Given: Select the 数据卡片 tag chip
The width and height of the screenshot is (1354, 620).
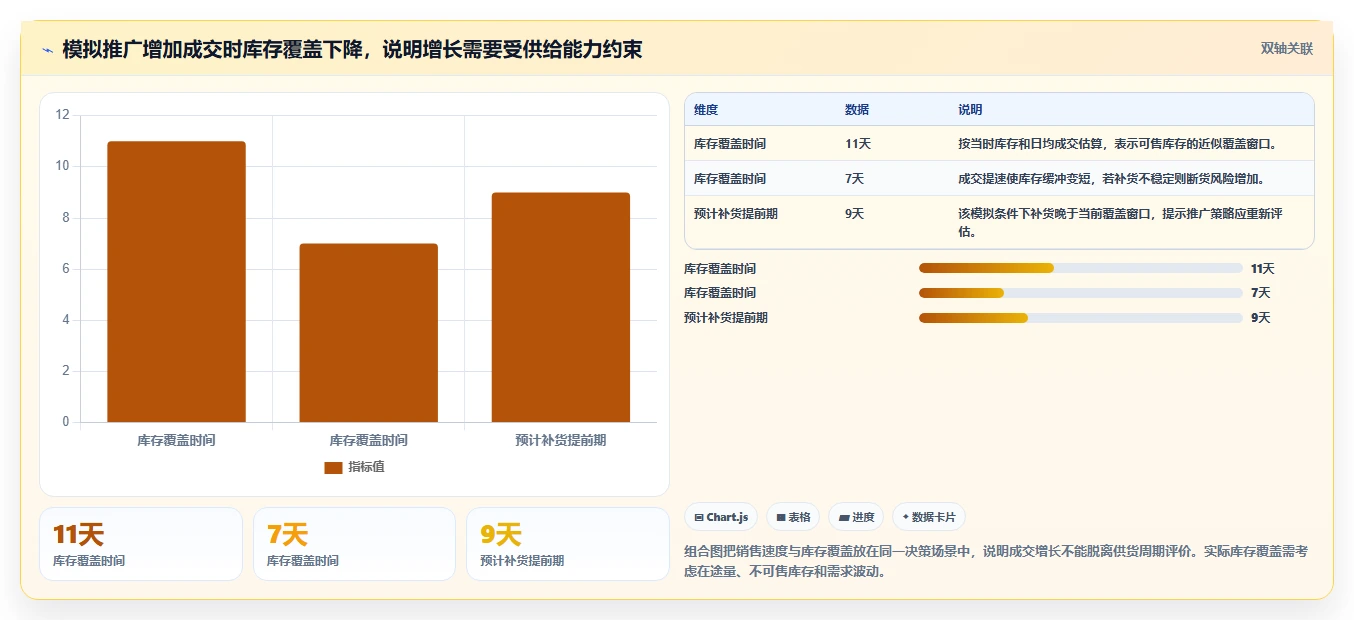Looking at the screenshot, I should (928, 517).
